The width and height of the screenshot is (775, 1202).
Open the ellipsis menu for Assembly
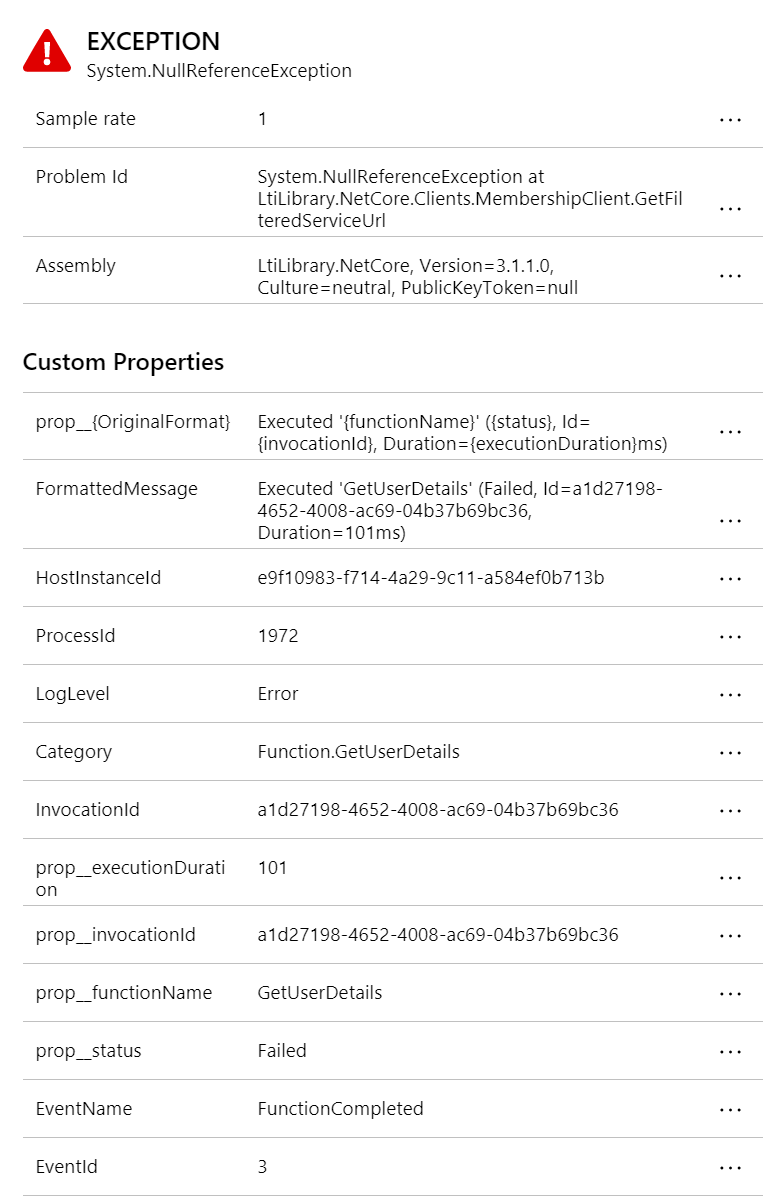coord(730,275)
